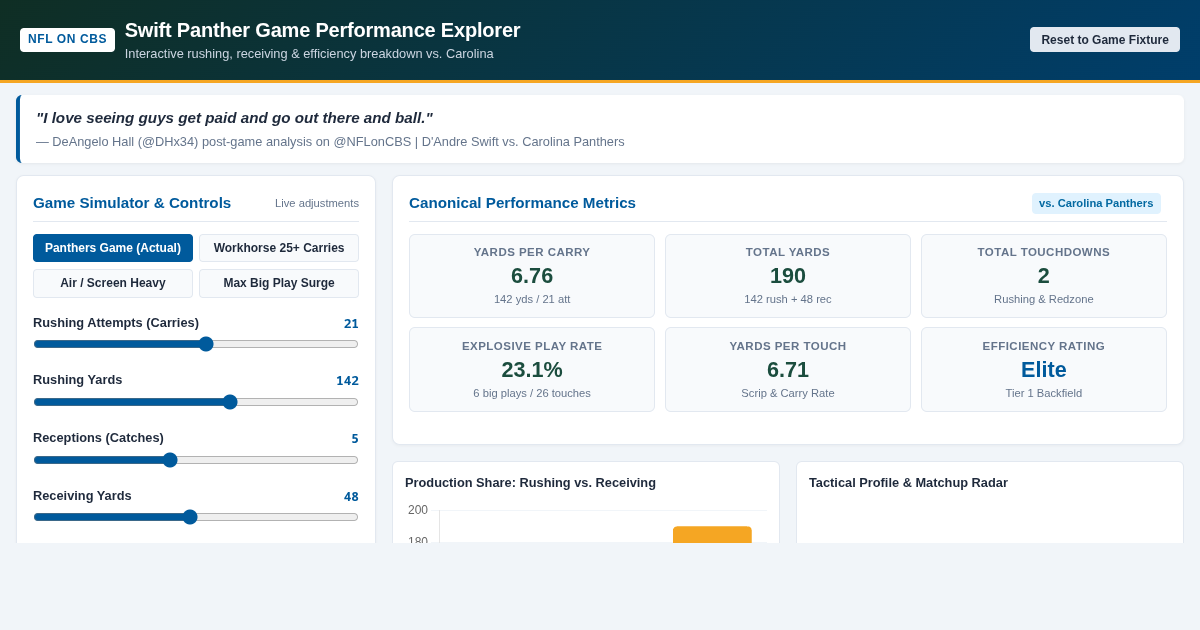Click the quote attribution with @NFLonCBS
Screen dimensions: 1200x630
click(x=330, y=142)
